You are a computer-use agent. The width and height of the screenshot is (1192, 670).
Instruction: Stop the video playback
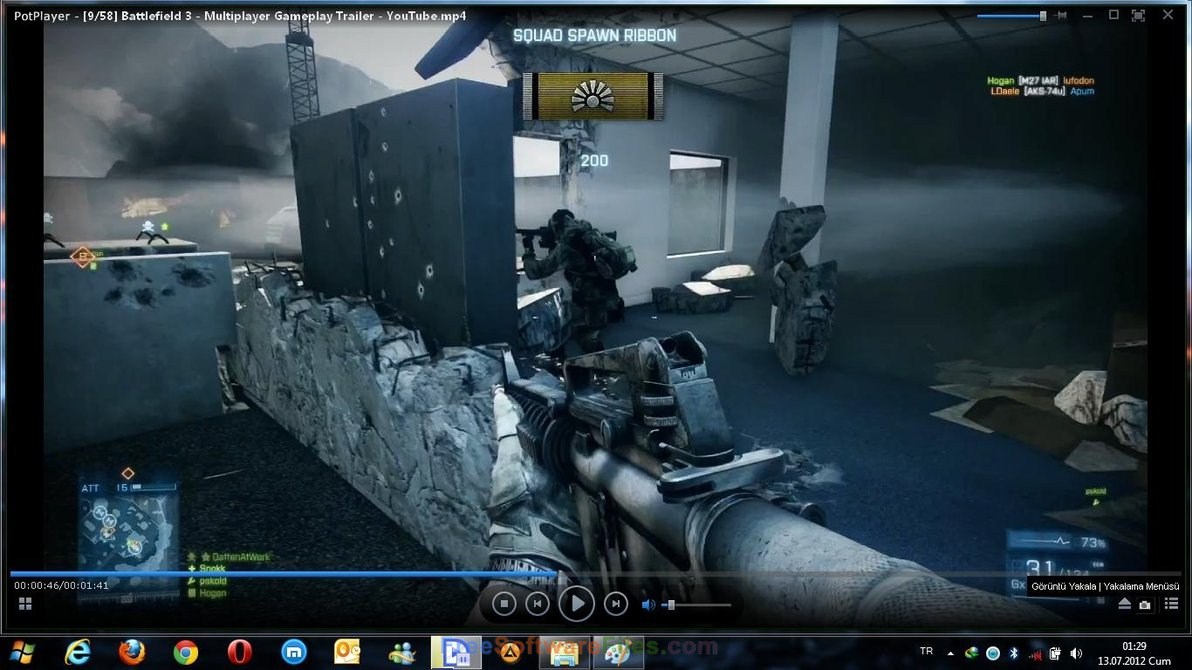point(503,604)
